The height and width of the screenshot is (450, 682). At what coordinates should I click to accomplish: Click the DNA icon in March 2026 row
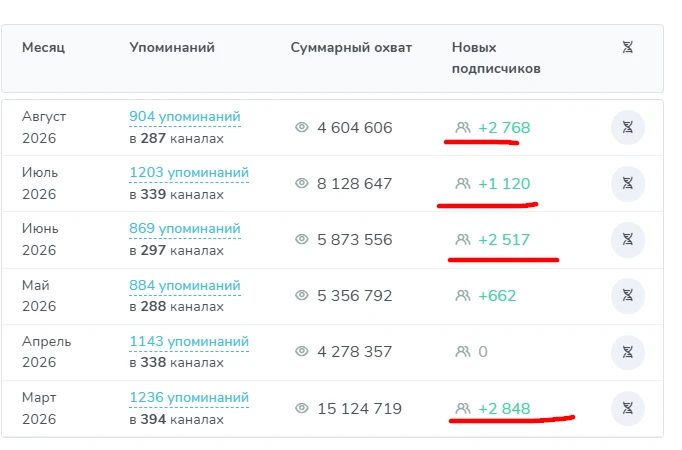pyautogui.click(x=628, y=408)
